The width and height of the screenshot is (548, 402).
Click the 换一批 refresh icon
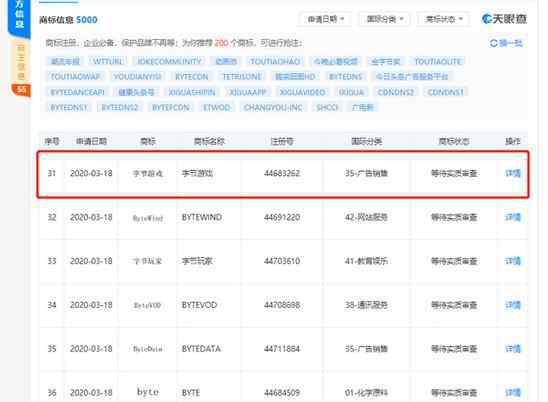[493, 43]
